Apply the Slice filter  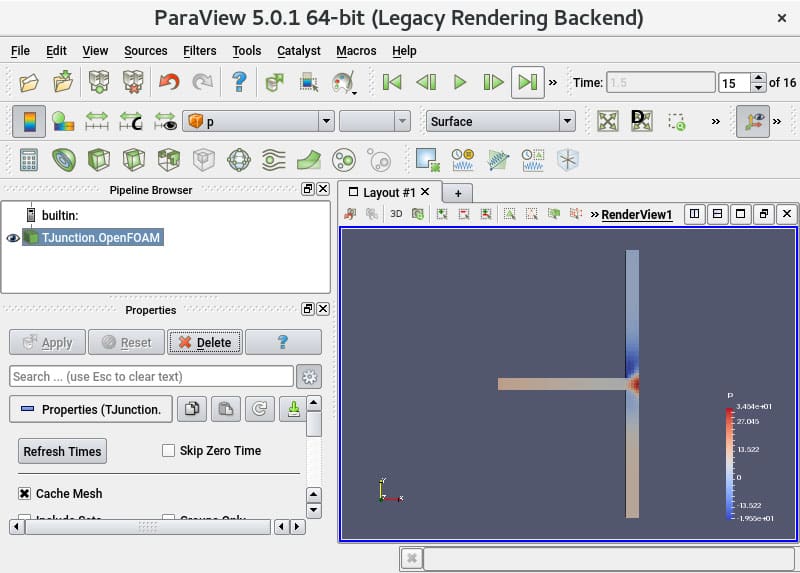[134, 160]
